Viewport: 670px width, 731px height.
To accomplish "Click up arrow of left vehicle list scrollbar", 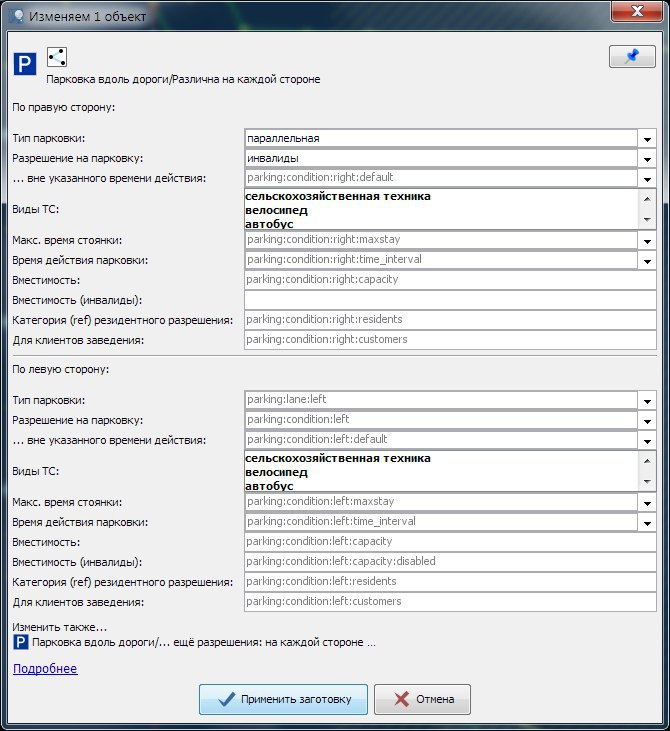I will coord(647,461).
